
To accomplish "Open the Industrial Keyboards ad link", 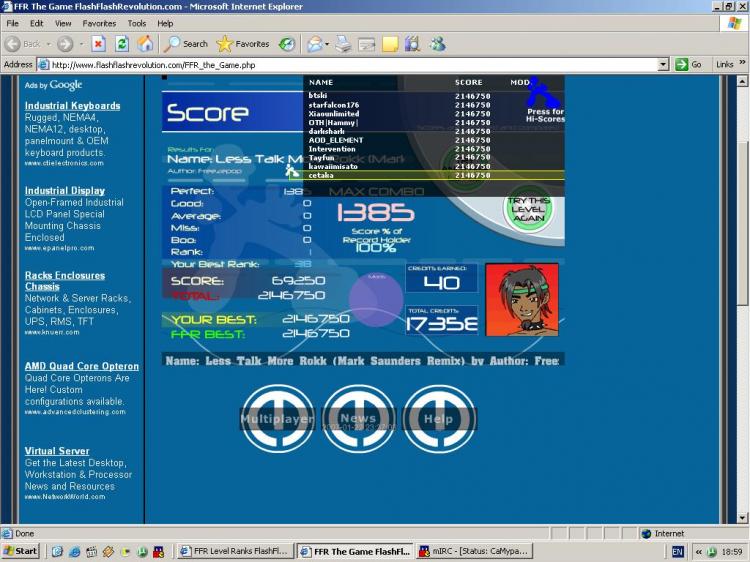I will tap(72, 106).
